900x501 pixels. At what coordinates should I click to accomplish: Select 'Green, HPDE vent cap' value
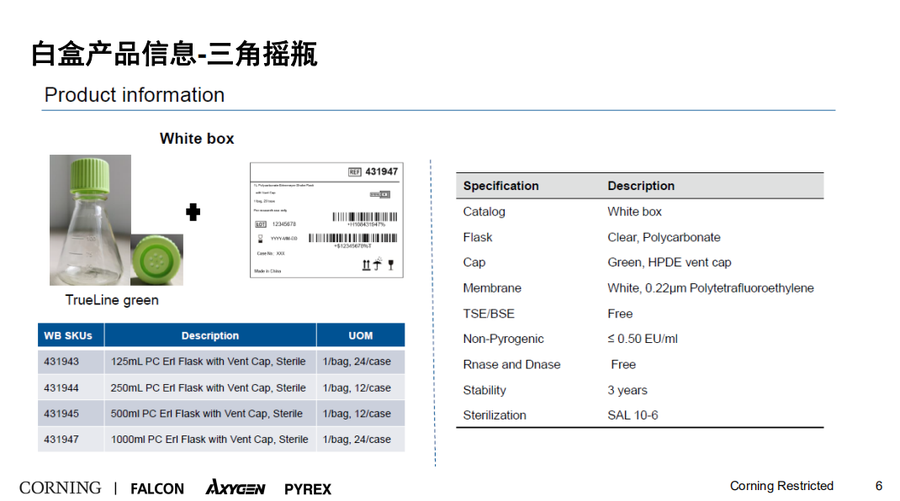click(669, 262)
